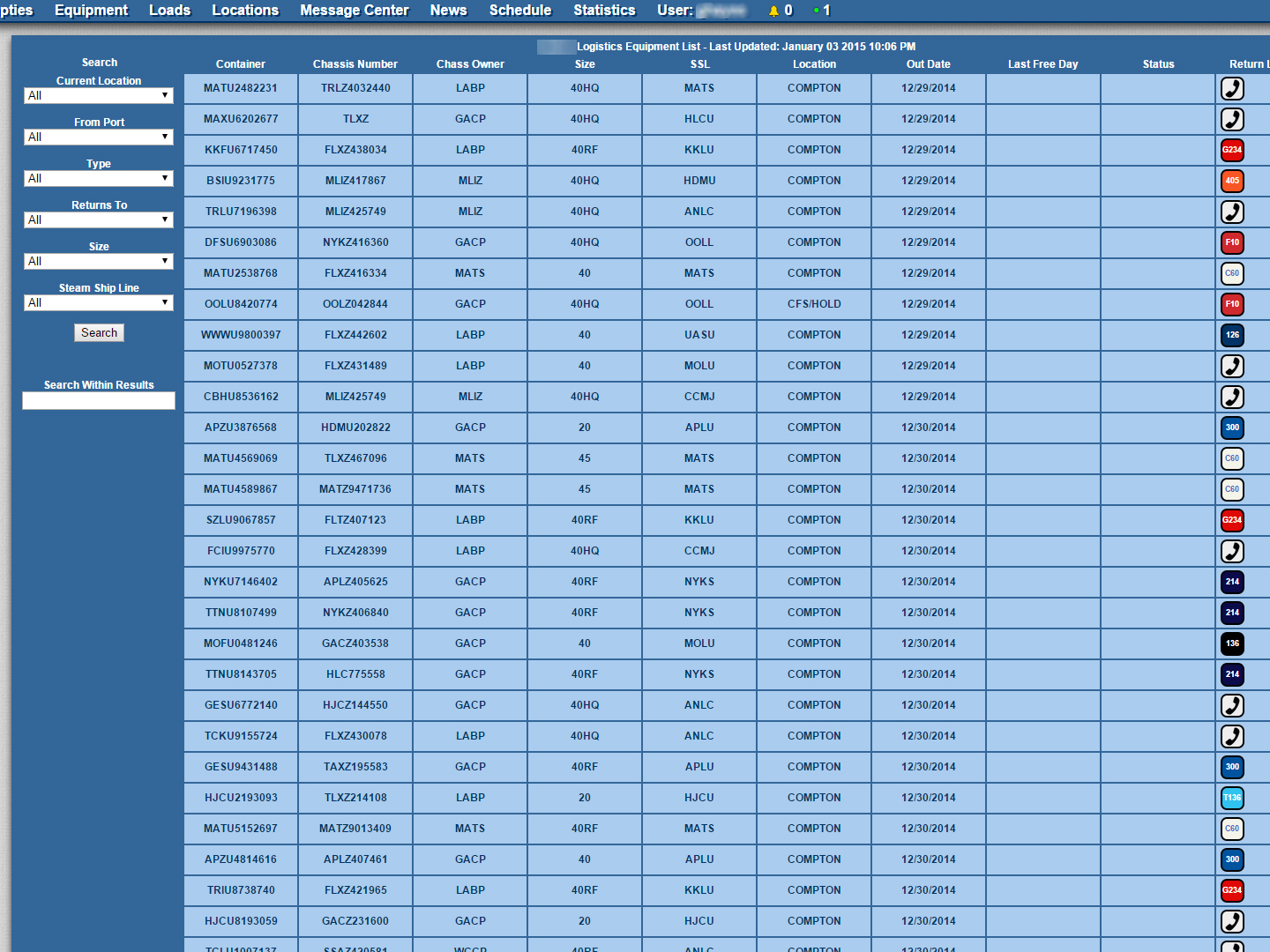Click the green online status dot
Image resolution: width=1270 pixels, height=952 pixels.
click(817, 11)
